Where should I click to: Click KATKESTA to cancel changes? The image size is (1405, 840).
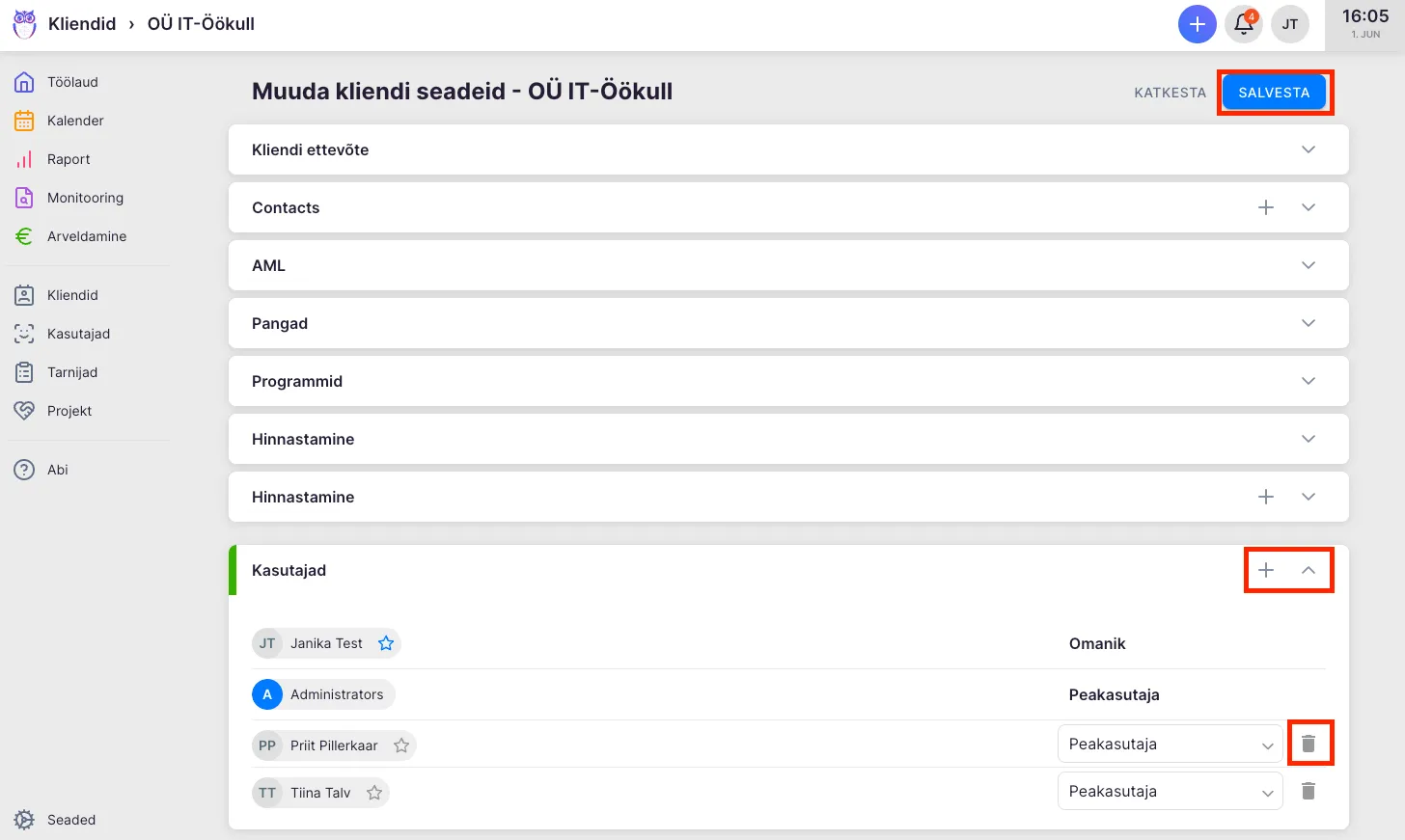[x=1170, y=93]
